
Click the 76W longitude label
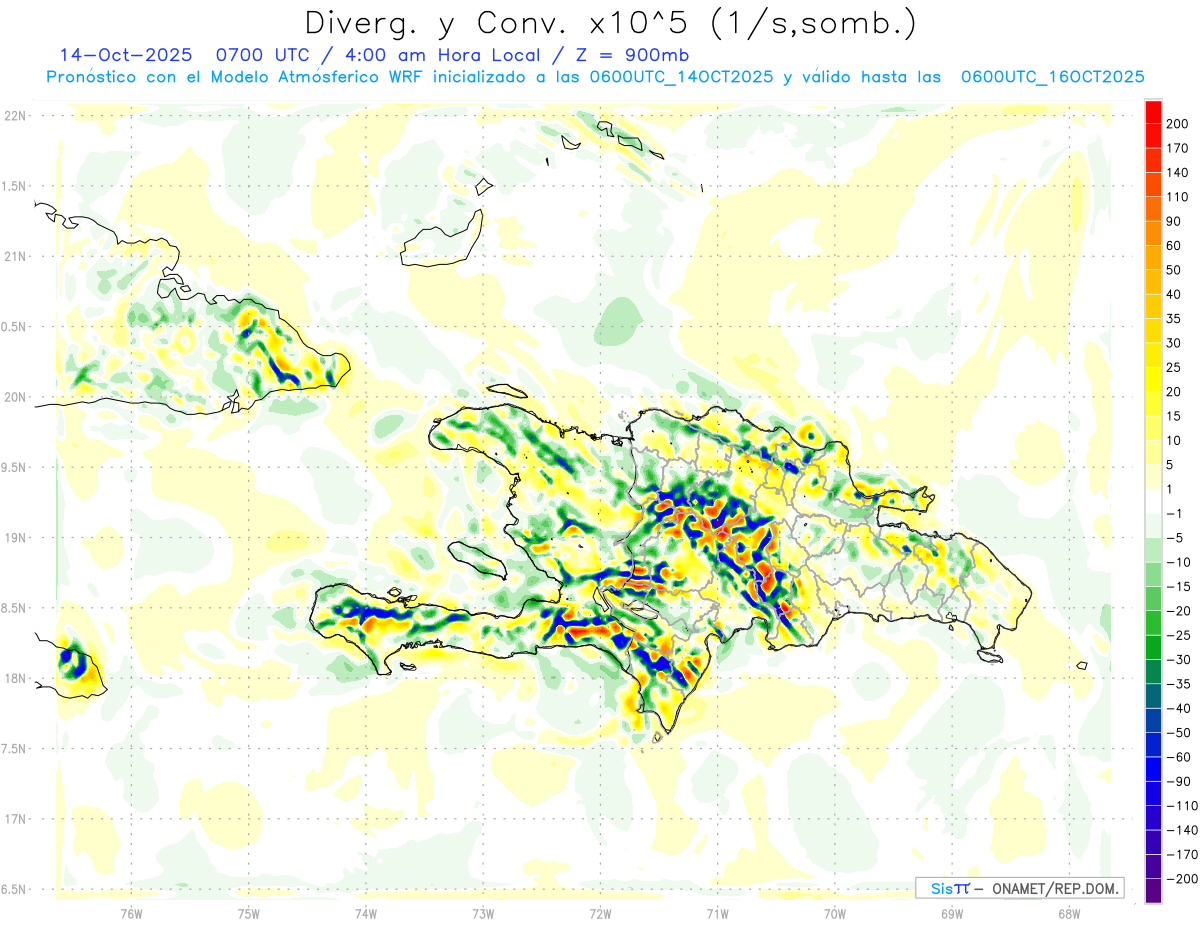point(131,912)
